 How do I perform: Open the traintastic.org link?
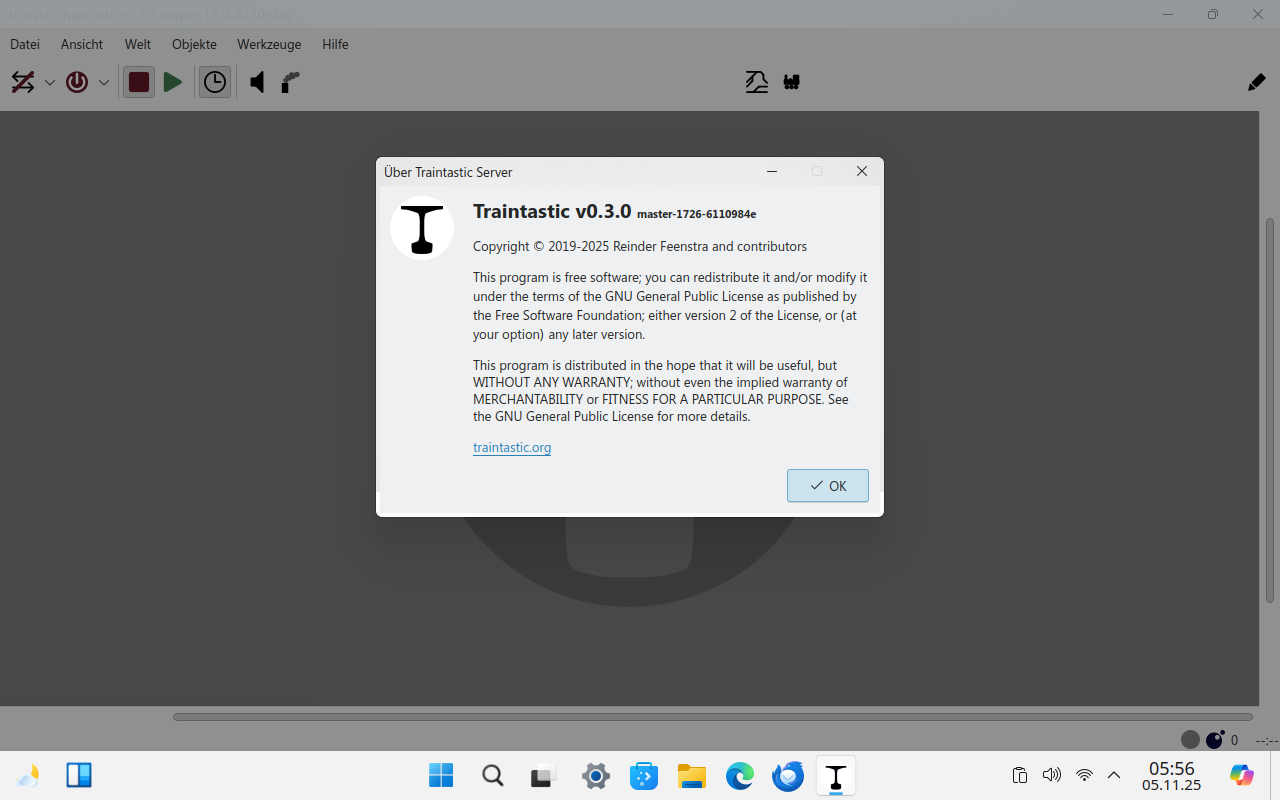512,447
